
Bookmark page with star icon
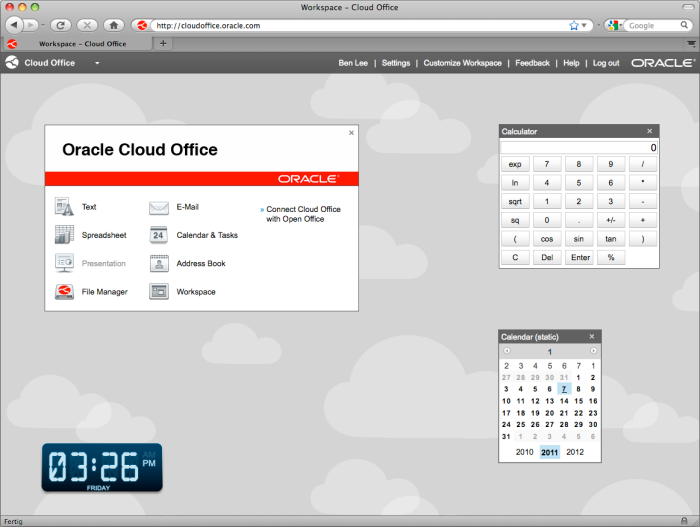click(x=574, y=25)
